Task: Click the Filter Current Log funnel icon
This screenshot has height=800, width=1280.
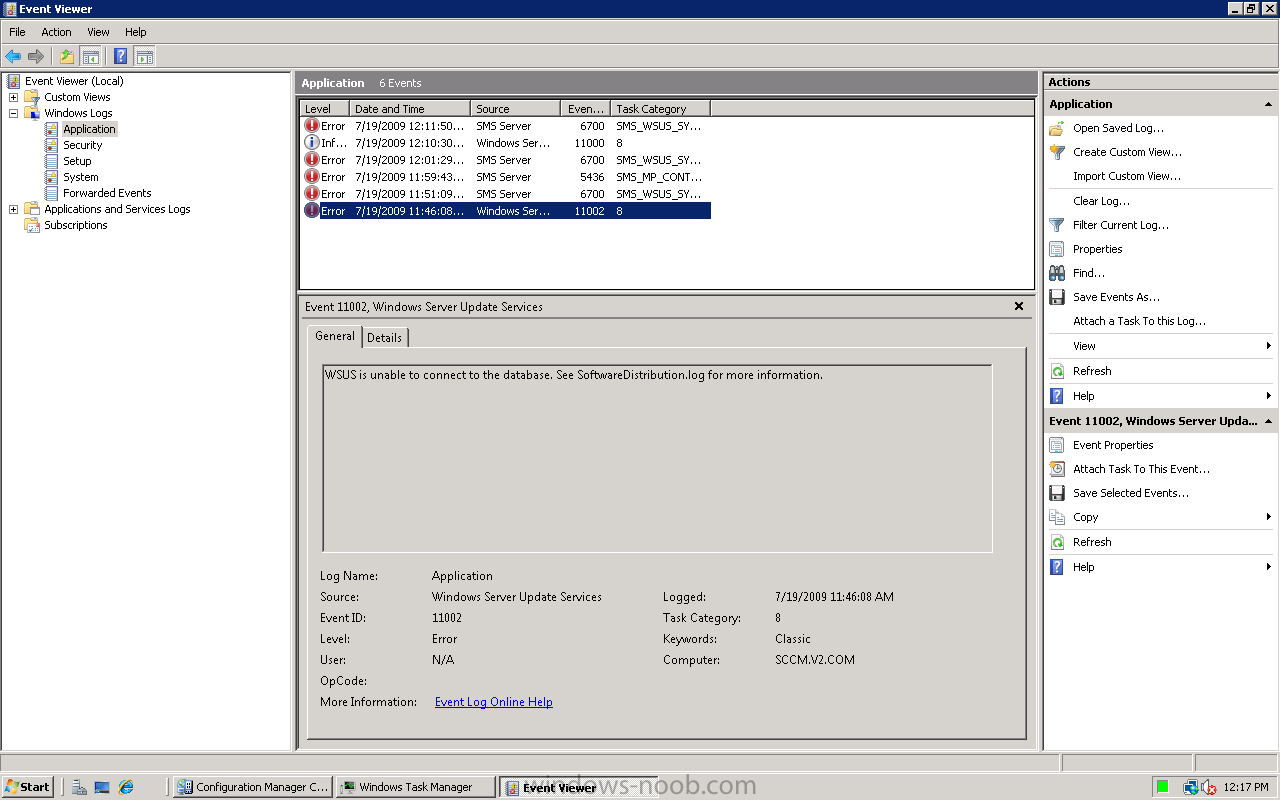Action: 1057,225
